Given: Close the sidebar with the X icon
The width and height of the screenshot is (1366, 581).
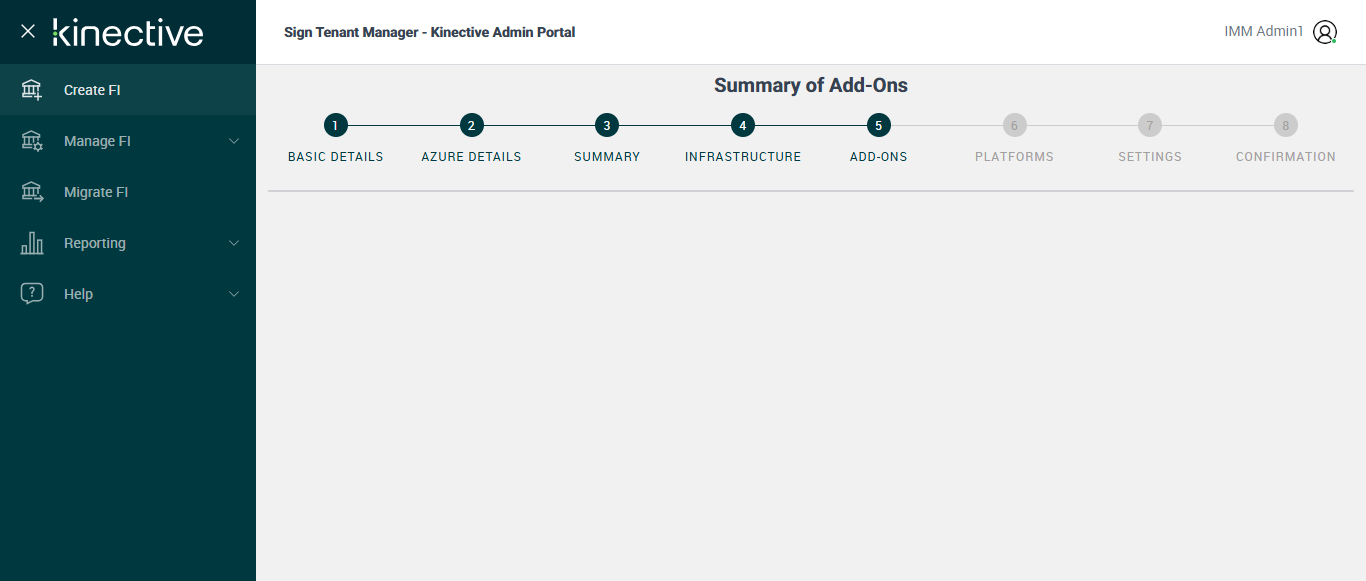Looking at the screenshot, I should click(x=28, y=31).
